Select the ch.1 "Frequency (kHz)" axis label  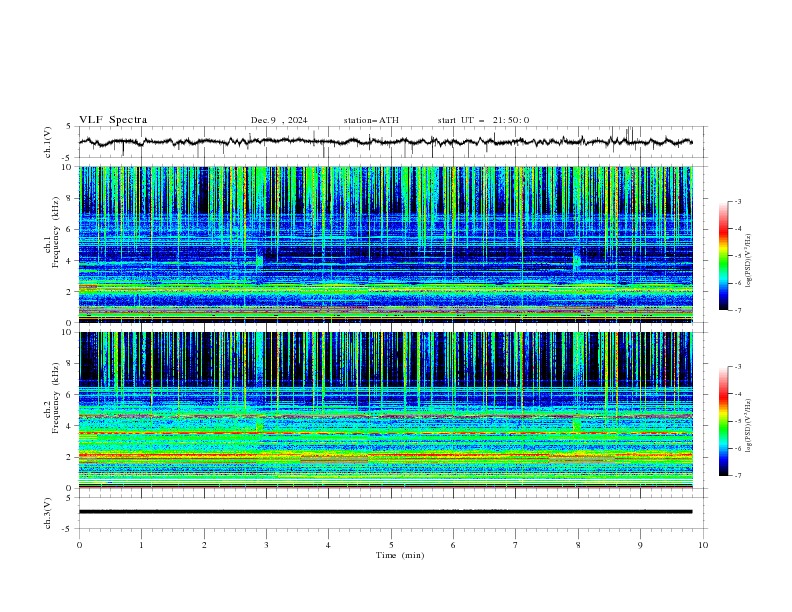(56, 232)
